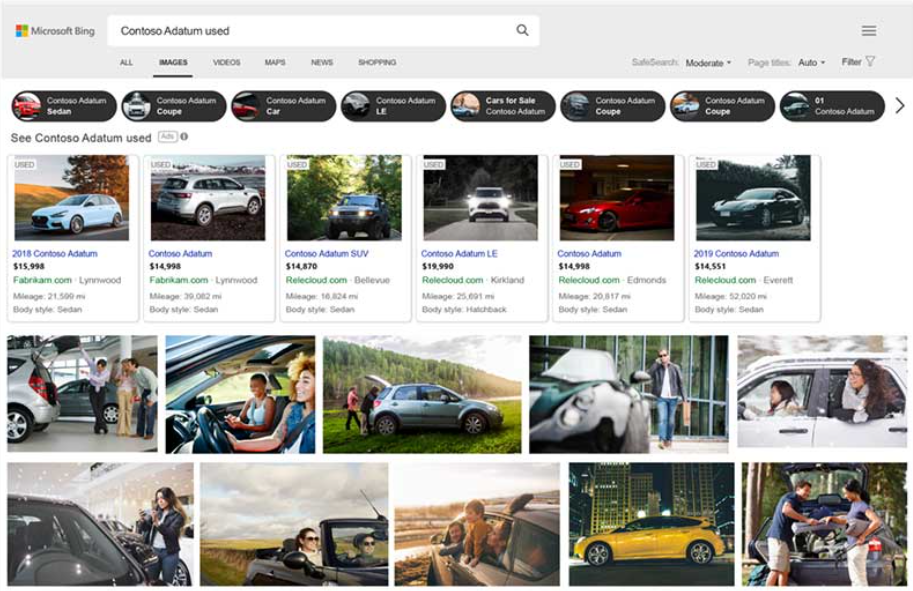Screen dimensions: 913x591
Task: Open the MAPS tab
Action: click(274, 62)
